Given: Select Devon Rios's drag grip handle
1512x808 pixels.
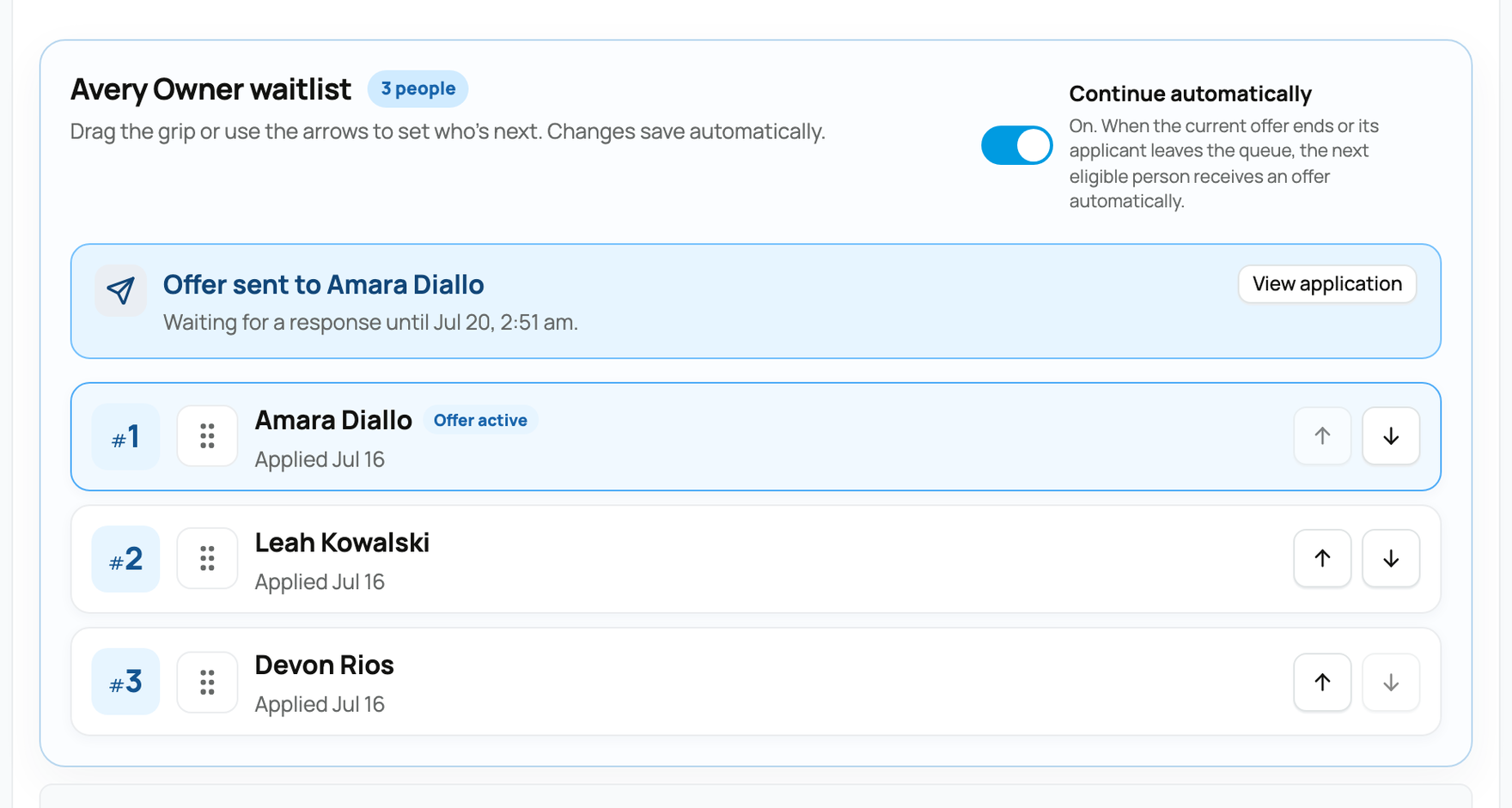Looking at the screenshot, I should click(207, 682).
